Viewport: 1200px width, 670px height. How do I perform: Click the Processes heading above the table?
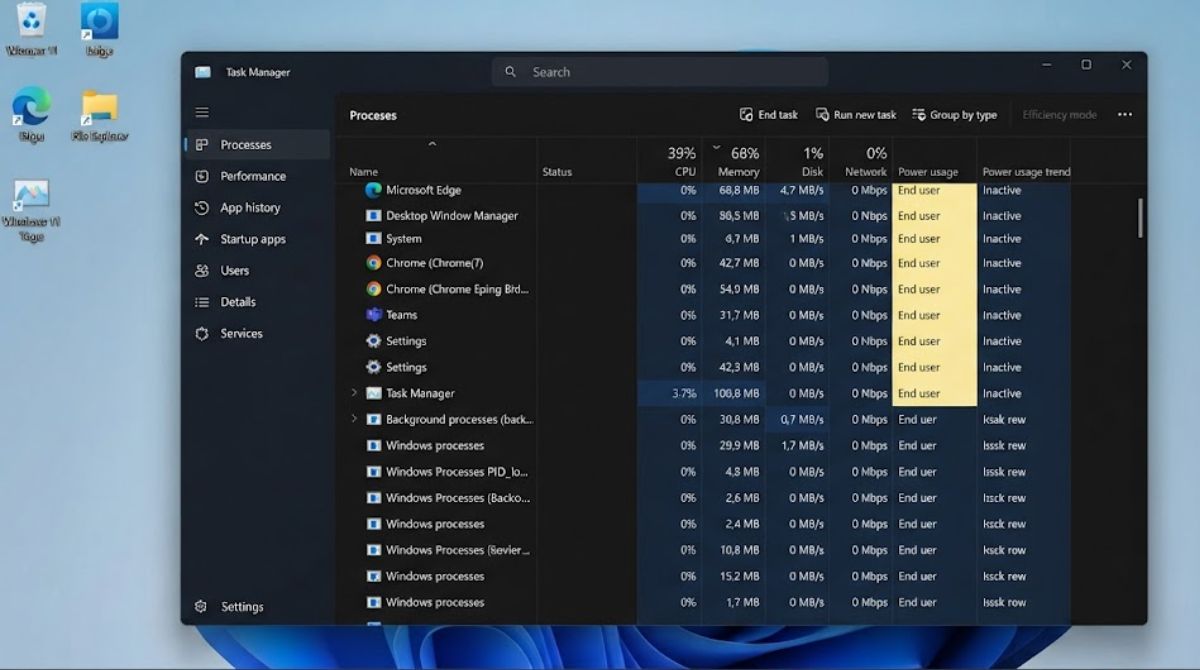coord(373,115)
